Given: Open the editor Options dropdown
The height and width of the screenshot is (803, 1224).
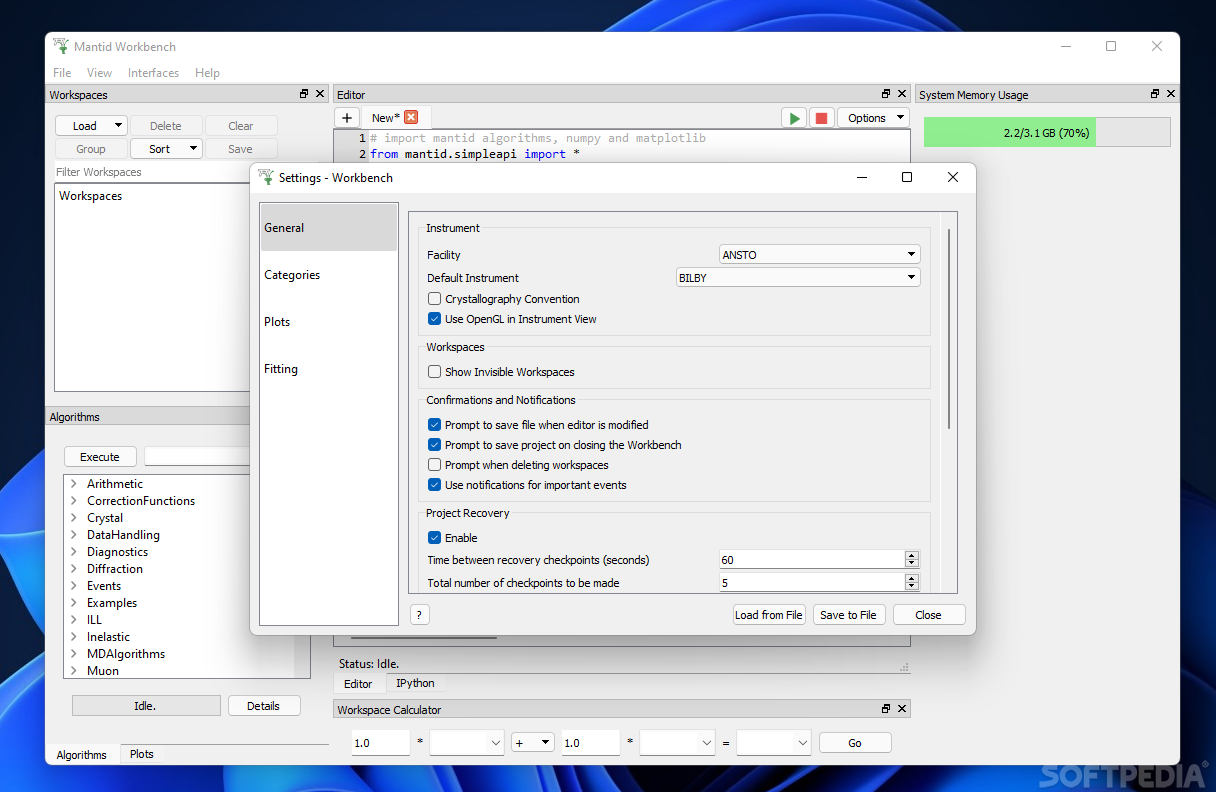Looking at the screenshot, I should coord(873,118).
